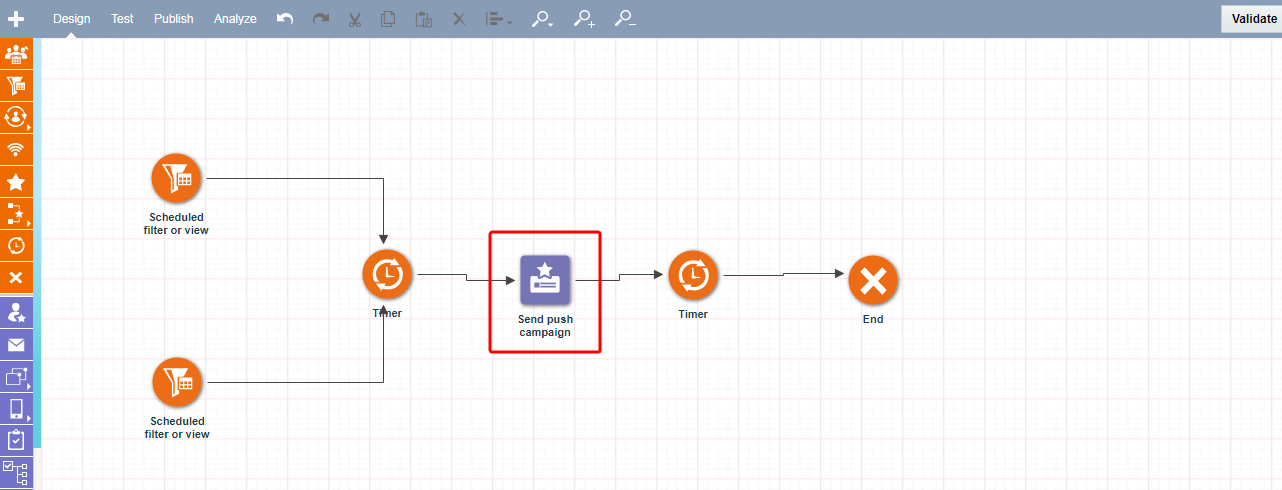Viewport: 1282px width, 490px height.
Task: Select the scheduled filter palette icon
Action: [x=16, y=86]
